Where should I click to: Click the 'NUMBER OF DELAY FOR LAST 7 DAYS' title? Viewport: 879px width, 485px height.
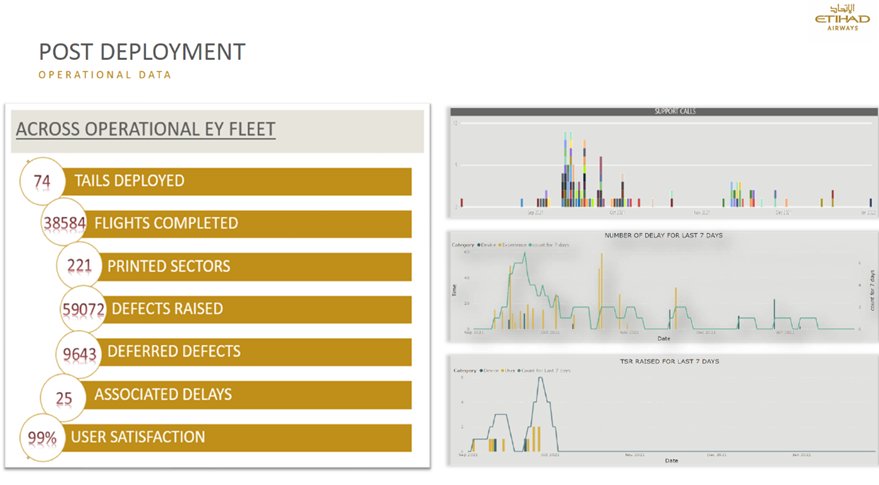point(664,235)
